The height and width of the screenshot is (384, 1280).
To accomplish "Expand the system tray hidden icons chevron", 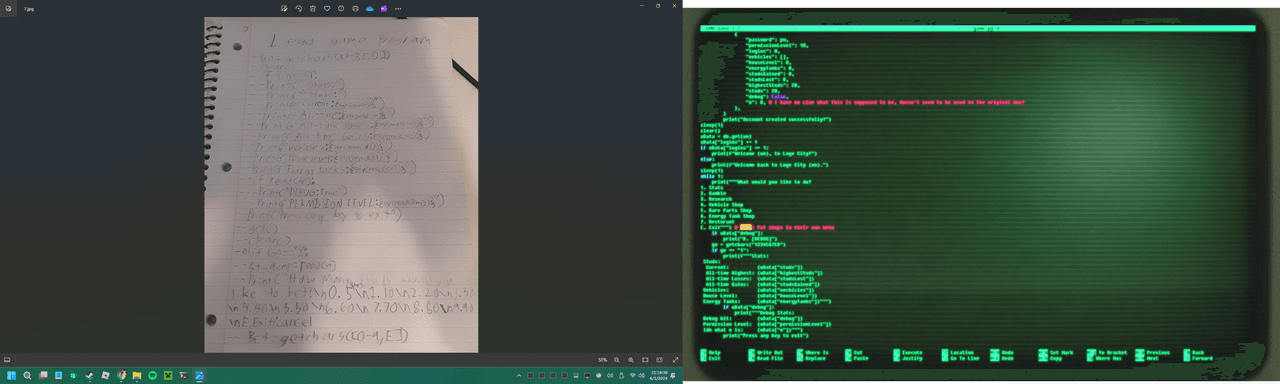I will [518, 376].
